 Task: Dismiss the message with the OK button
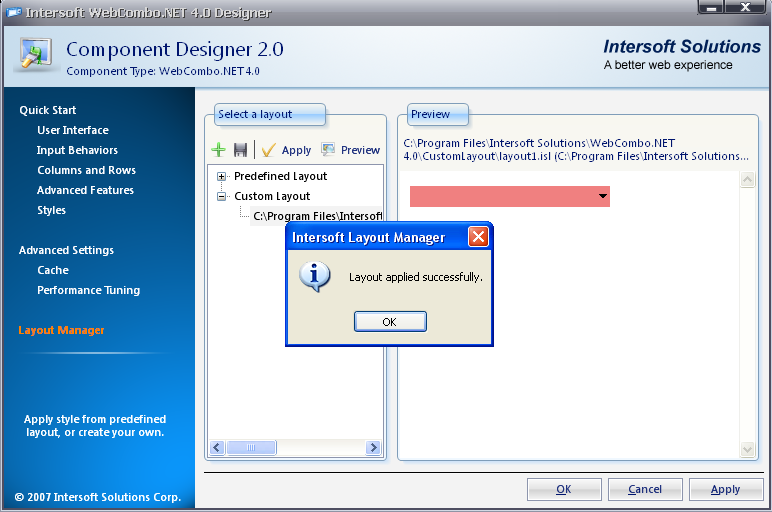390,321
